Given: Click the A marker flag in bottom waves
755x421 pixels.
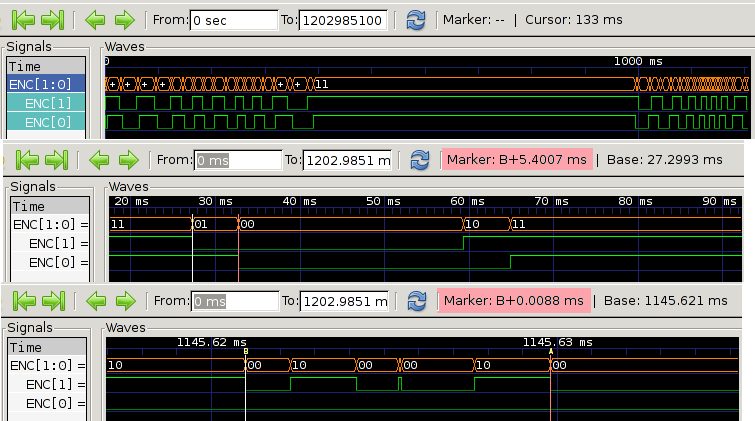Looking at the screenshot, I should (550, 352).
